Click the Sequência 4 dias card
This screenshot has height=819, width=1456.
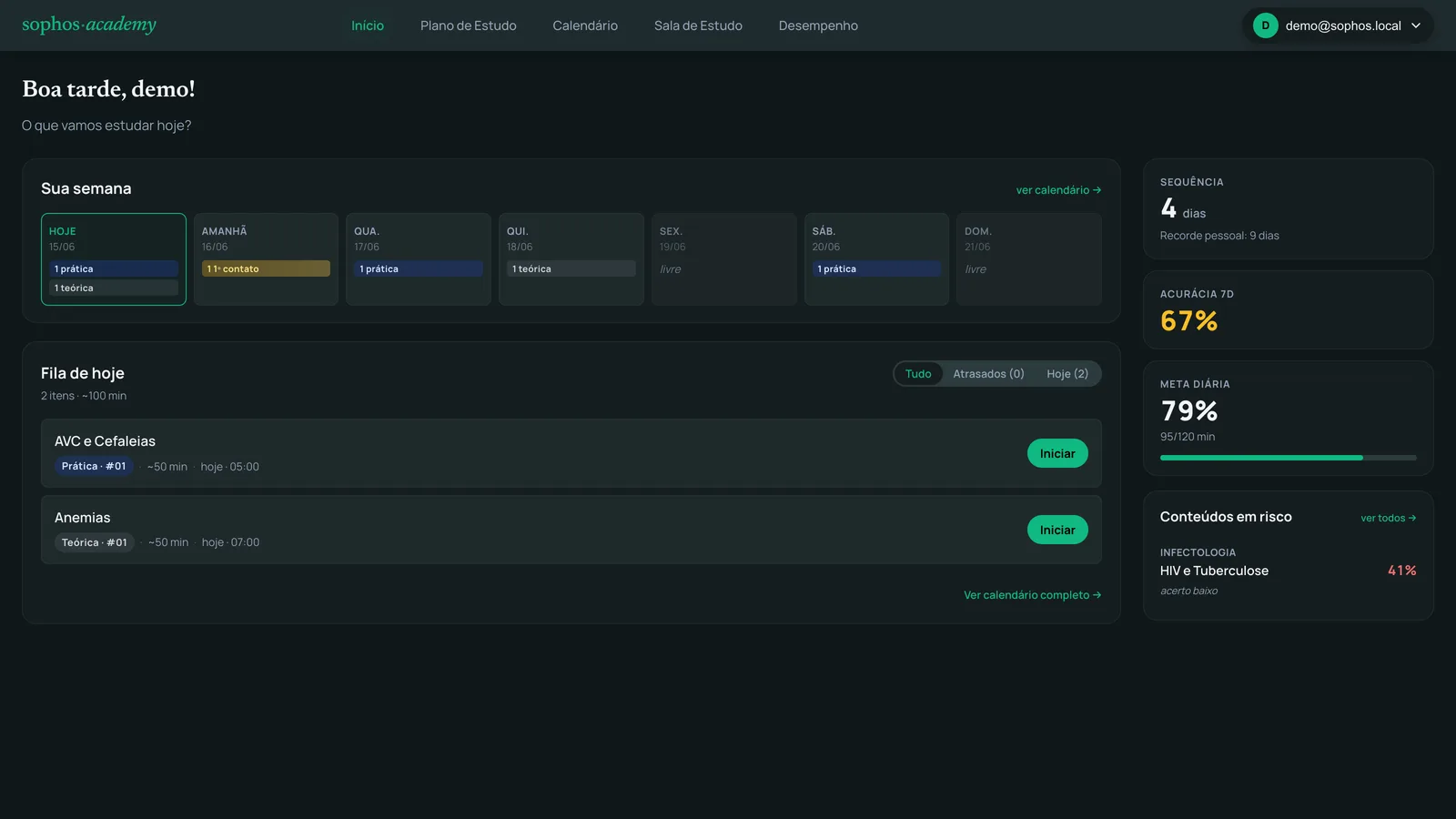[1289, 209]
